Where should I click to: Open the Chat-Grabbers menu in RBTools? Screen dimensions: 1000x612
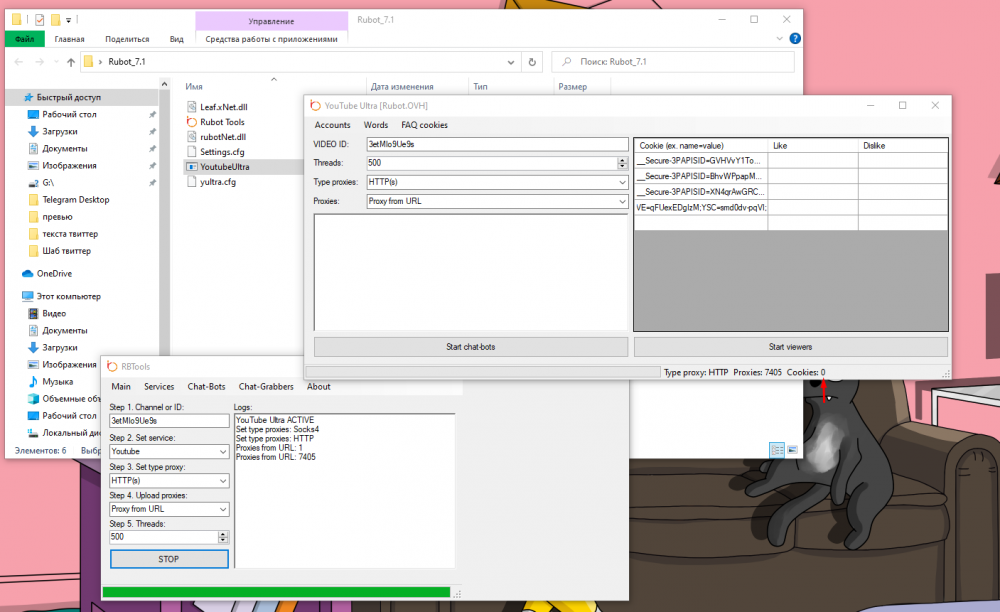(265, 386)
